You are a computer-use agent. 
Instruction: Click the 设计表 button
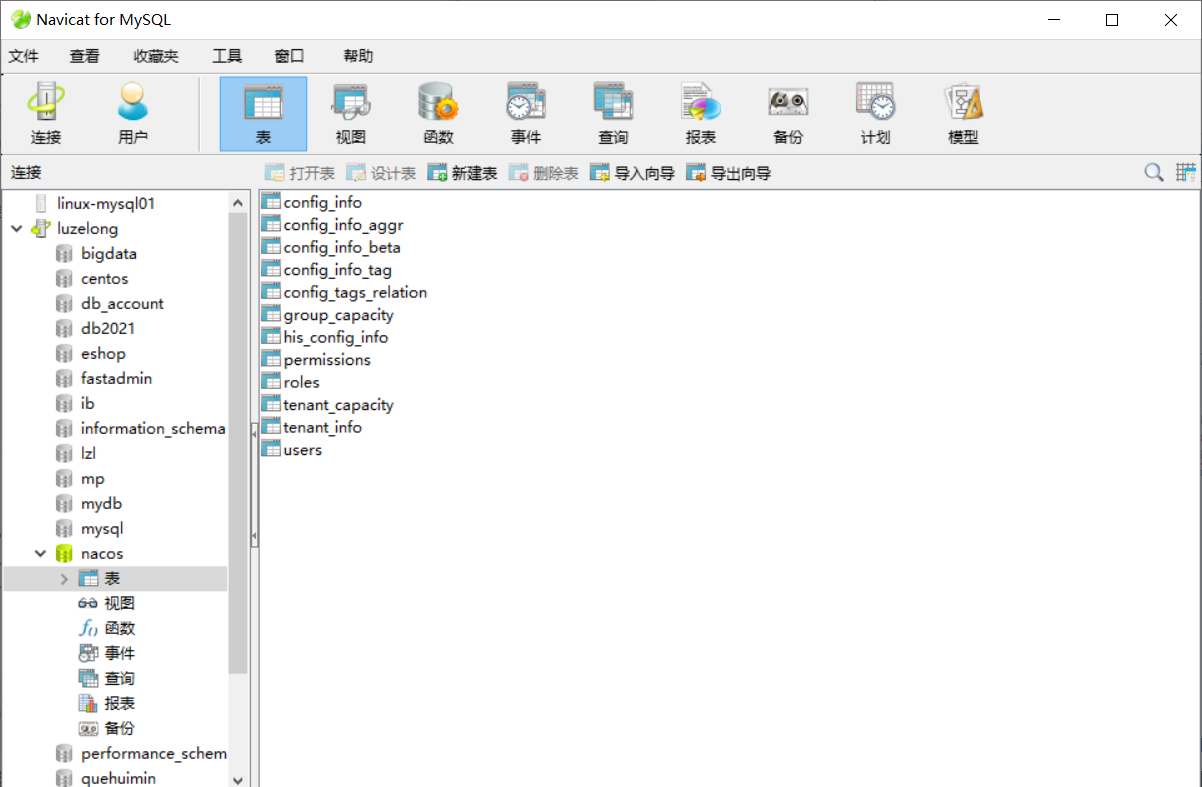(381, 173)
